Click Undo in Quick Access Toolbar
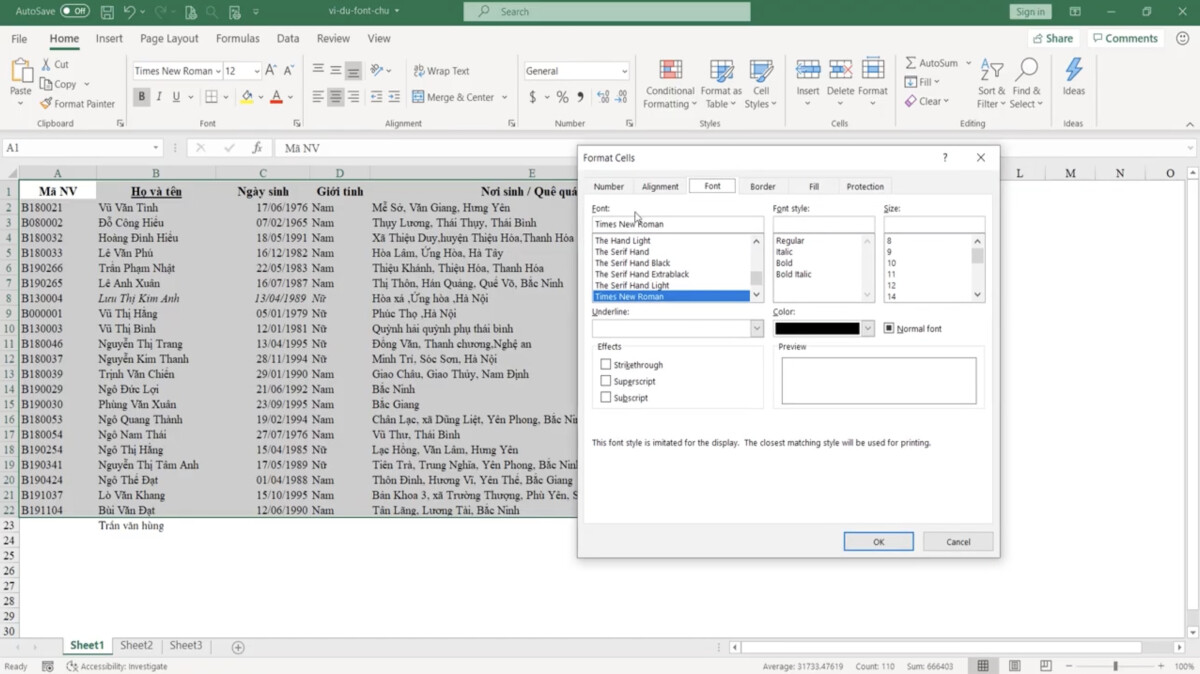The width and height of the screenshot is (1200, 674). click(129, 12)
